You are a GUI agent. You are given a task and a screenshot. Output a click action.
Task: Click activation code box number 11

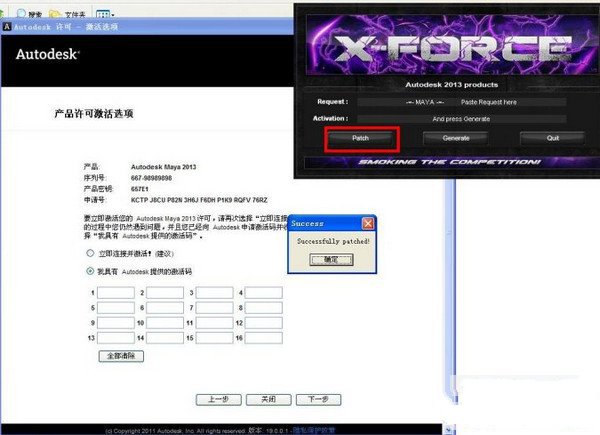[x=214, y=323]
